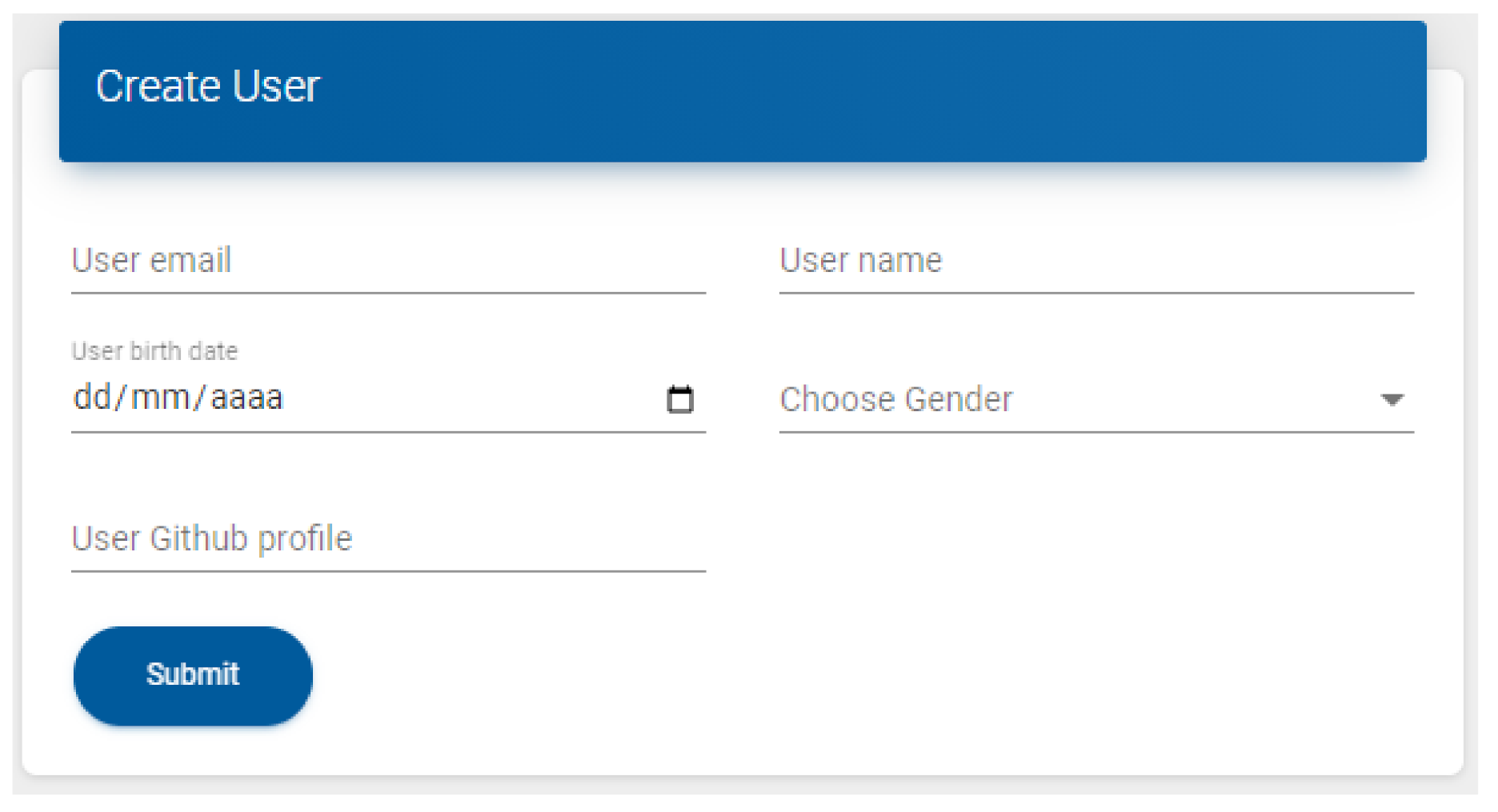1498x812 pixels.
Task: Click the underline below User email
Action: pyautogui.click(x=388, y=293)
